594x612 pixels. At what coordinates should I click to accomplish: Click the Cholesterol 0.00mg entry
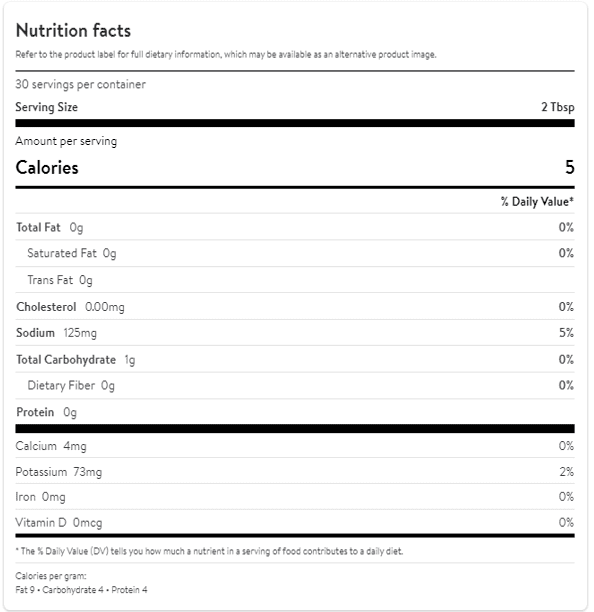coord(70,307)
